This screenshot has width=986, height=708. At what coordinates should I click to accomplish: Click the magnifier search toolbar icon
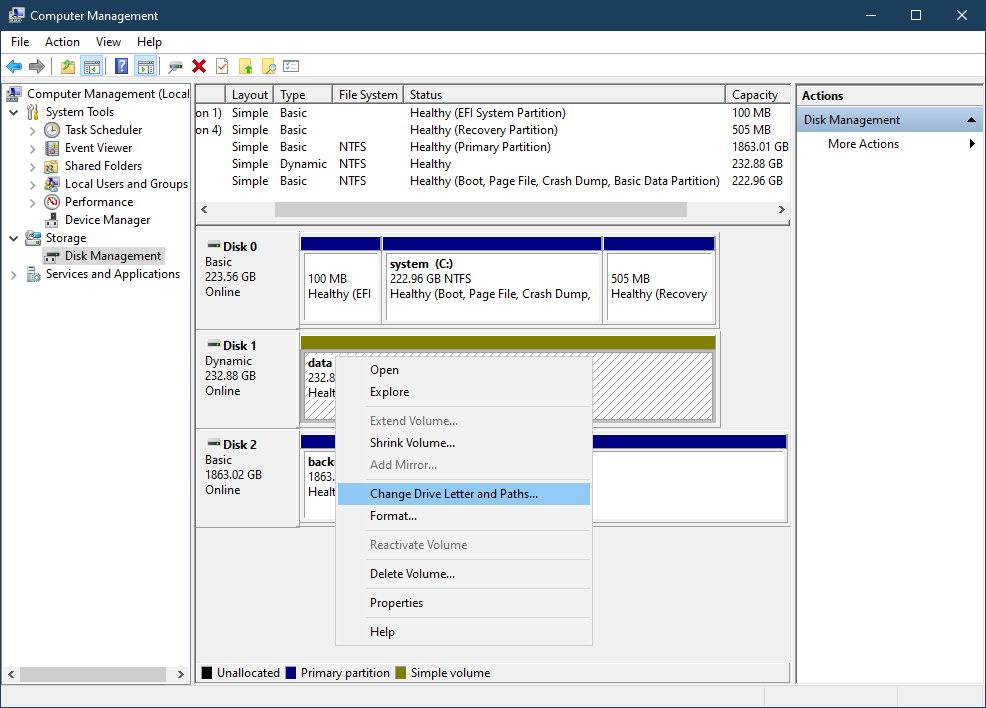[x=268, y=67]
